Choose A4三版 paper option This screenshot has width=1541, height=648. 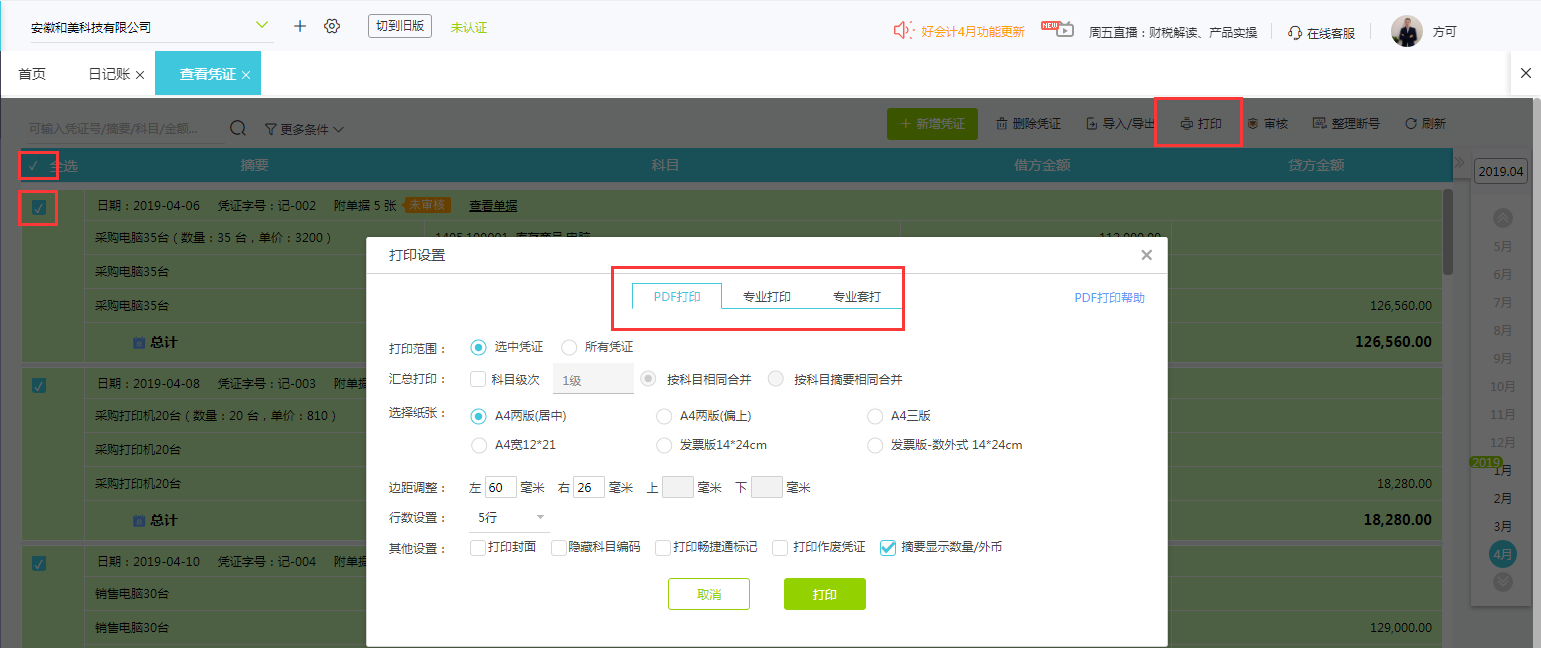click(x=875, y=416)
